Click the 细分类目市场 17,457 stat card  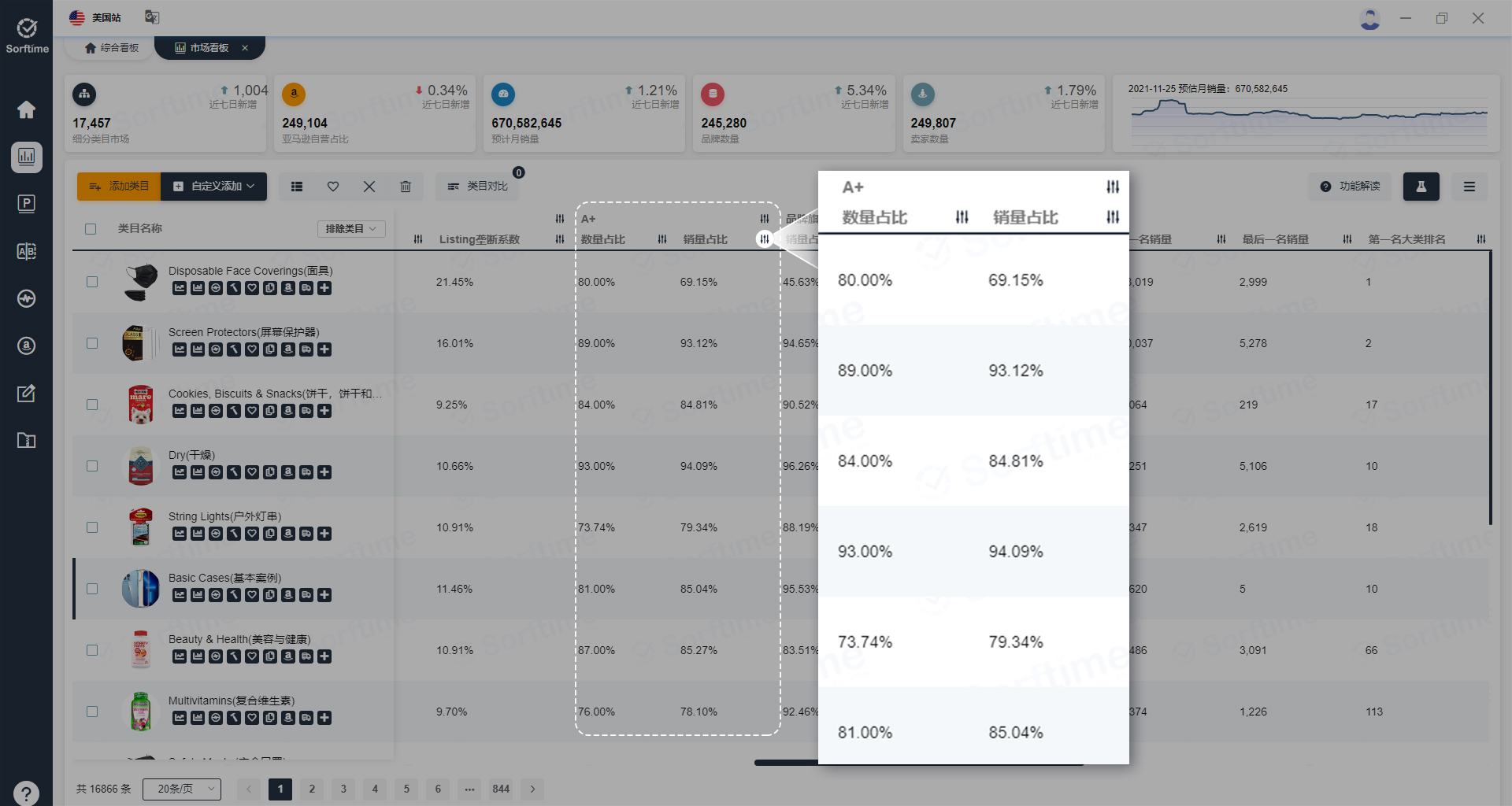pyautogui.click(x=165, y=113)
